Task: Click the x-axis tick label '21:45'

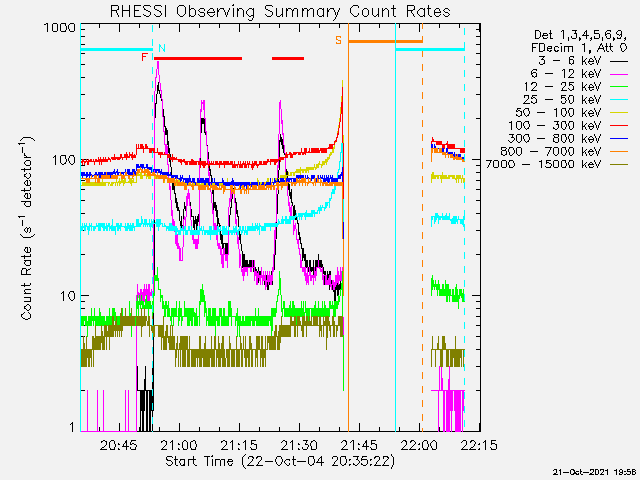Action: pos(360,444)
